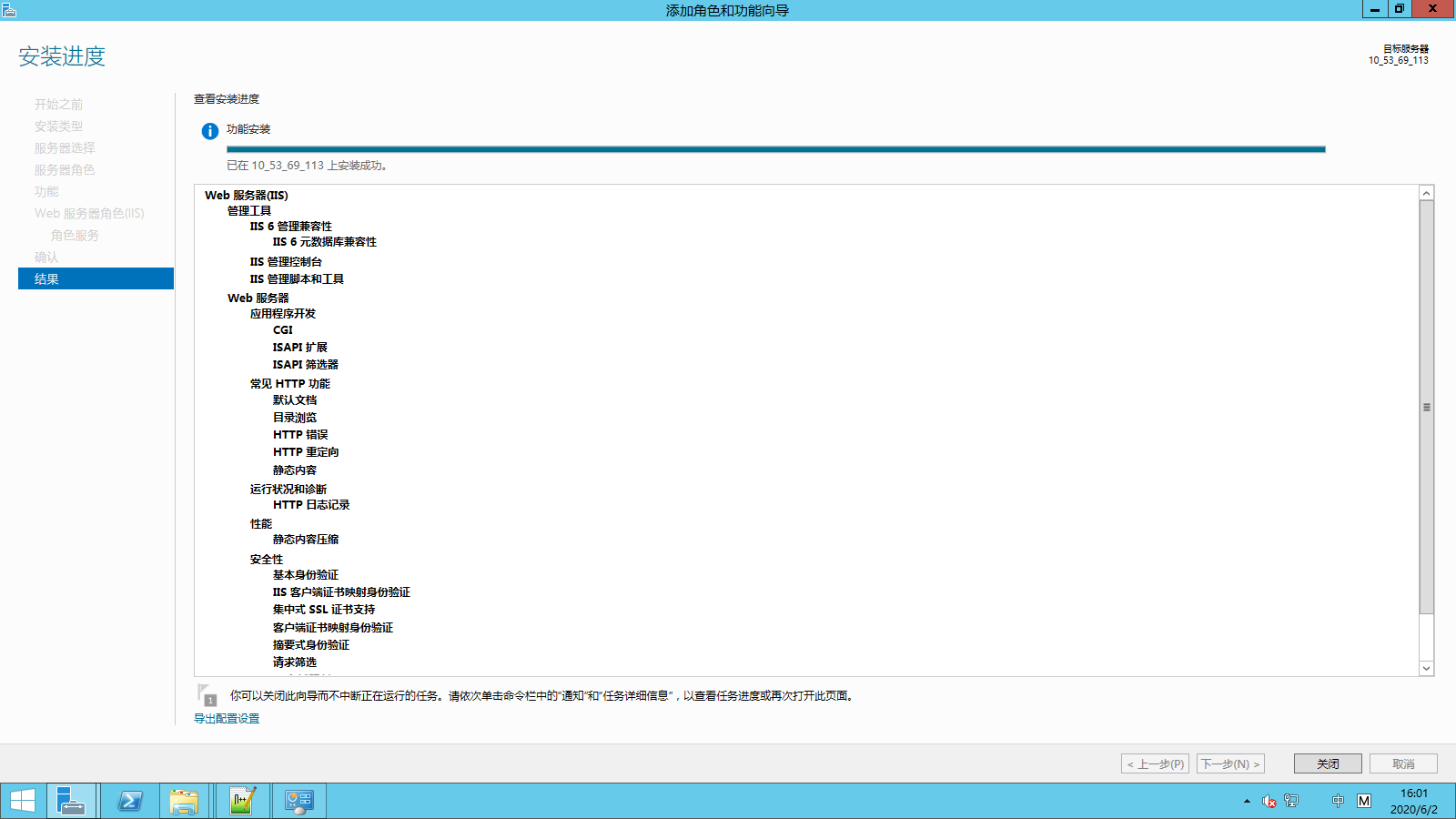
Task: Click the Windows Start button
Action: pos(22,801)
